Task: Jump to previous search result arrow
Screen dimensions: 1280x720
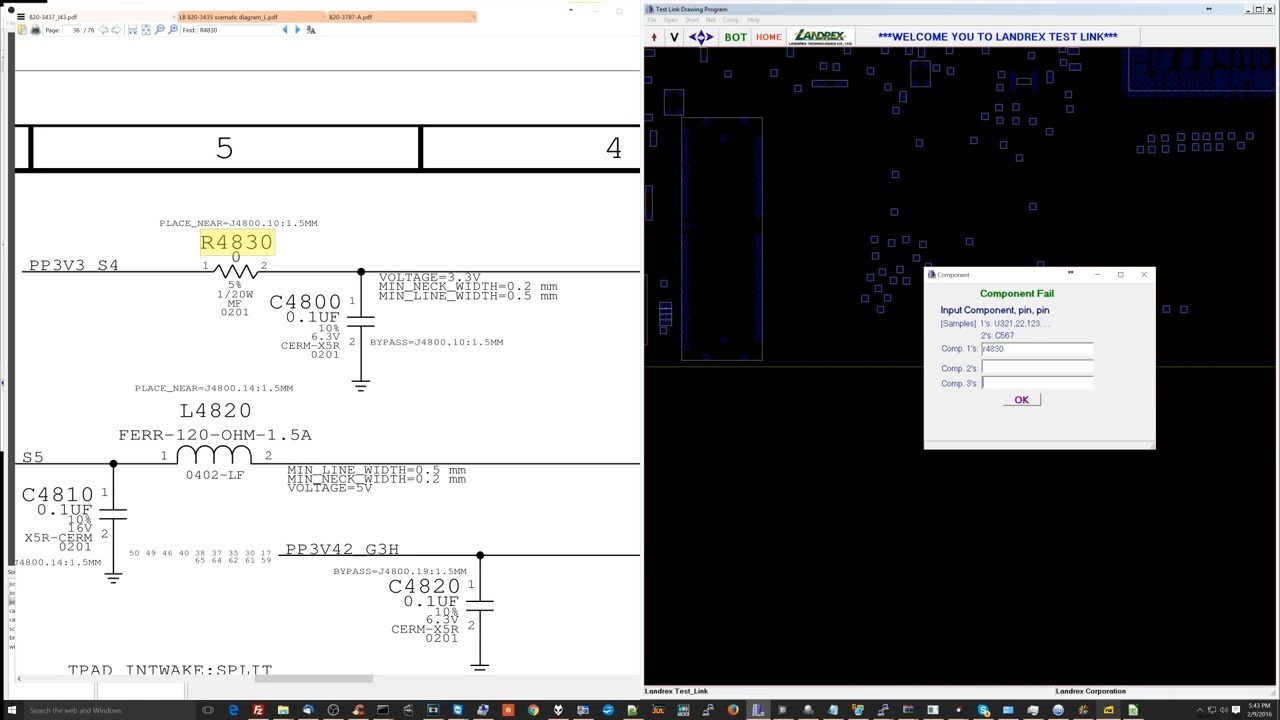Action: click(x=284, y=30)
